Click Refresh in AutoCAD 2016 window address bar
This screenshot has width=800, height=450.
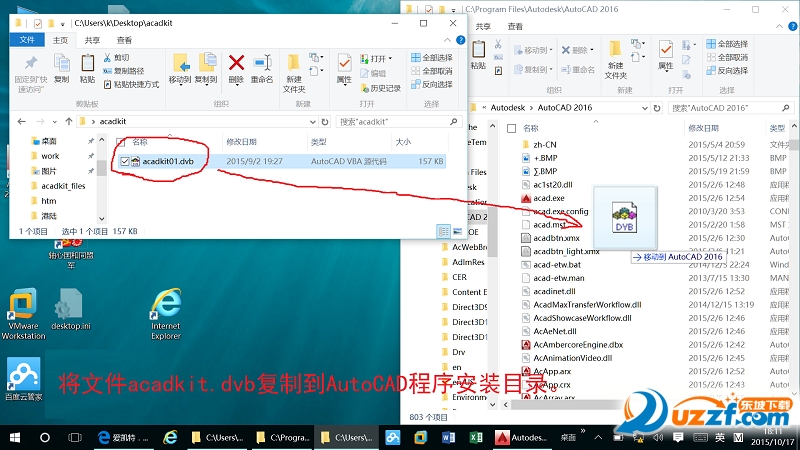[657, 108]
